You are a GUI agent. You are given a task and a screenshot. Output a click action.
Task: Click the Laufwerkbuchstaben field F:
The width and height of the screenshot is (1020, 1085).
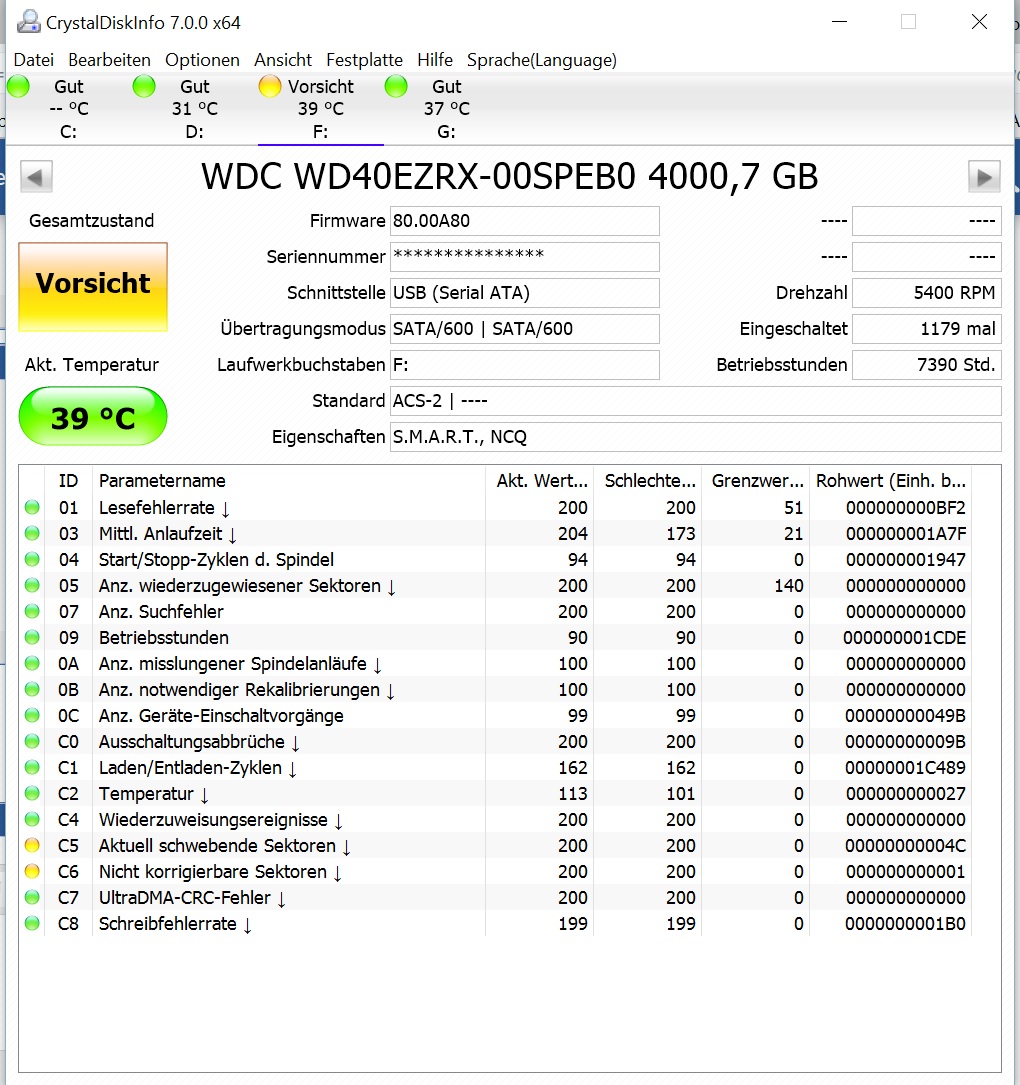coord(525,365)
